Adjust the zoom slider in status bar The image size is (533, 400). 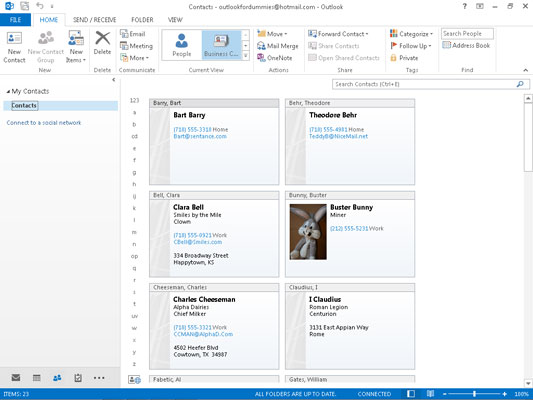click(x=474, y=394)
